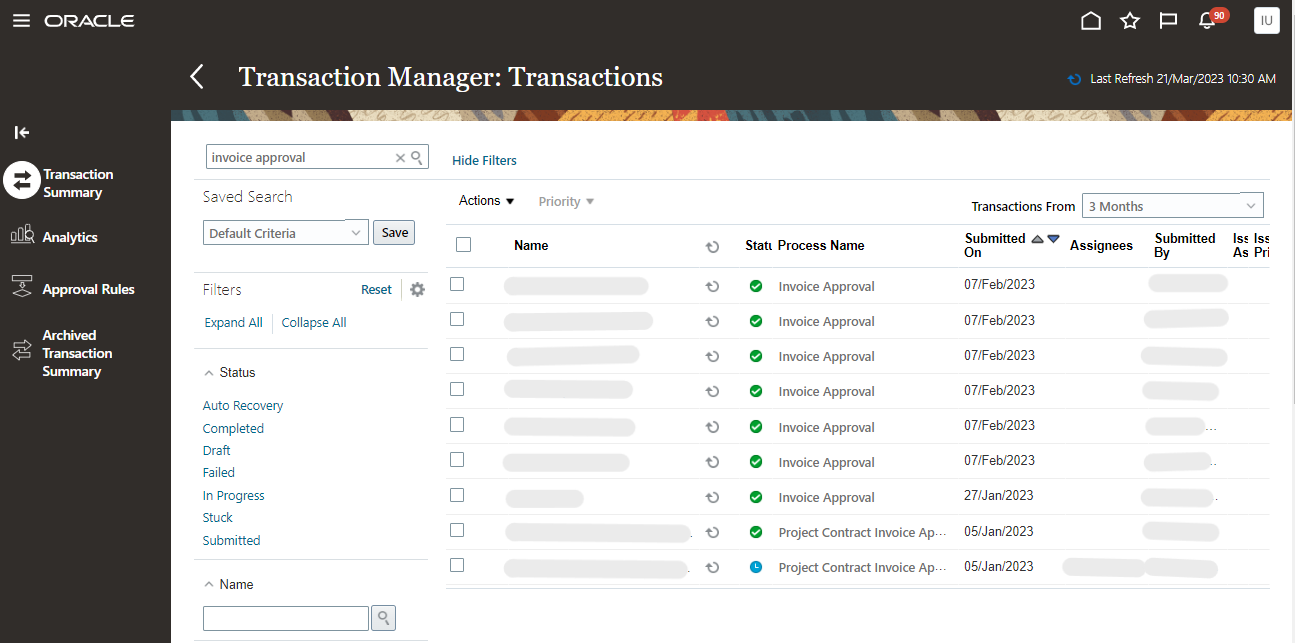1295x643 pixels.
Task: Open the Priority menu
Action: pyautogui.click(x=565, y=201)
